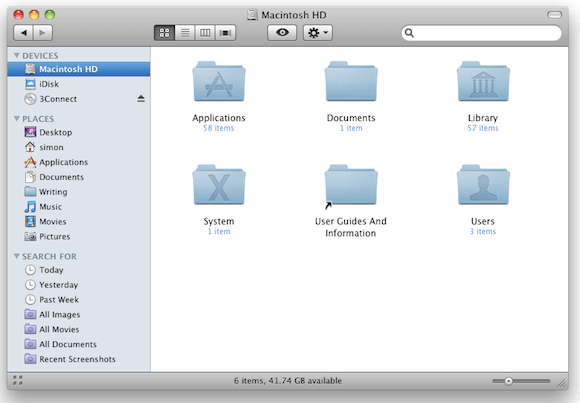Close the window with the red button

tap(18, 15)
